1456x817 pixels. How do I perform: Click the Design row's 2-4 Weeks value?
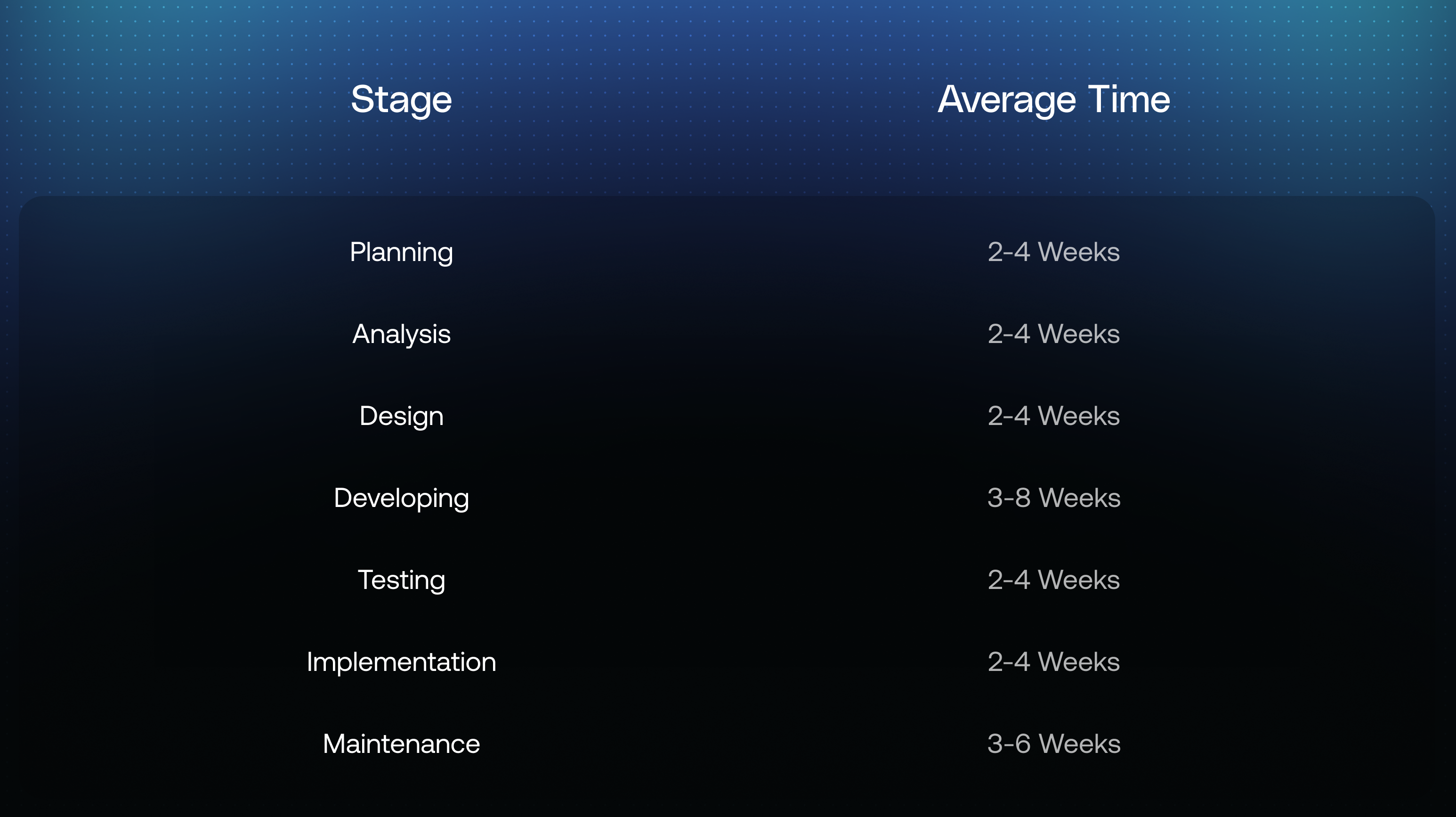point(1053,416)
